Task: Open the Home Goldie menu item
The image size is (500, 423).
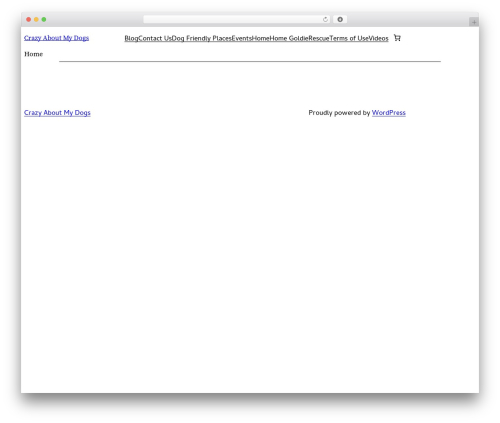Action: coord(289,38)
